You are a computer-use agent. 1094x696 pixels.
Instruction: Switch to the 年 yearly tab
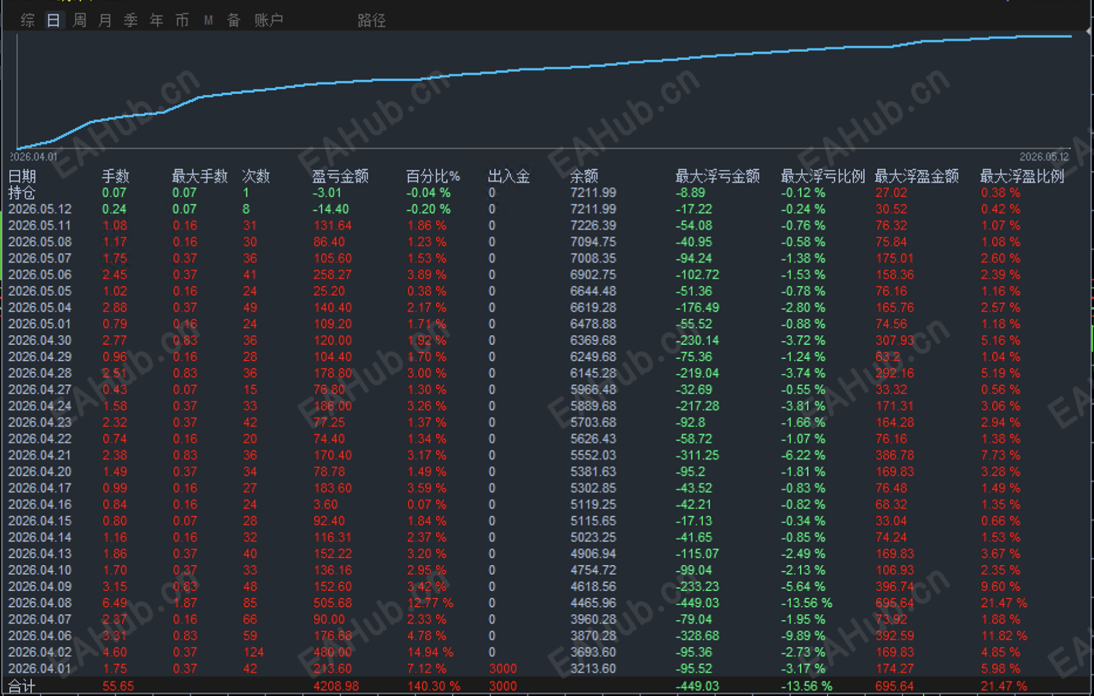(x=156, y=20)
